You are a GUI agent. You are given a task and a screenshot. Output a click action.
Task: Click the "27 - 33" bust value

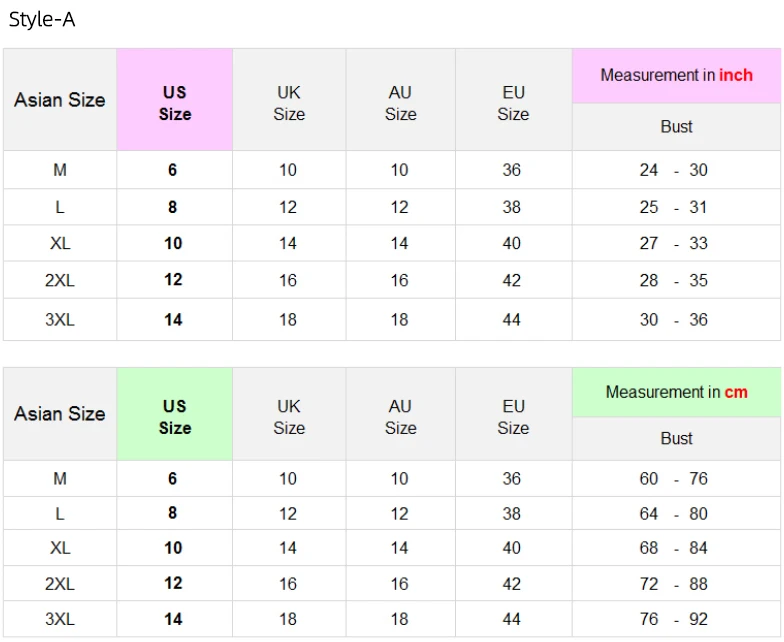[674, 243]
